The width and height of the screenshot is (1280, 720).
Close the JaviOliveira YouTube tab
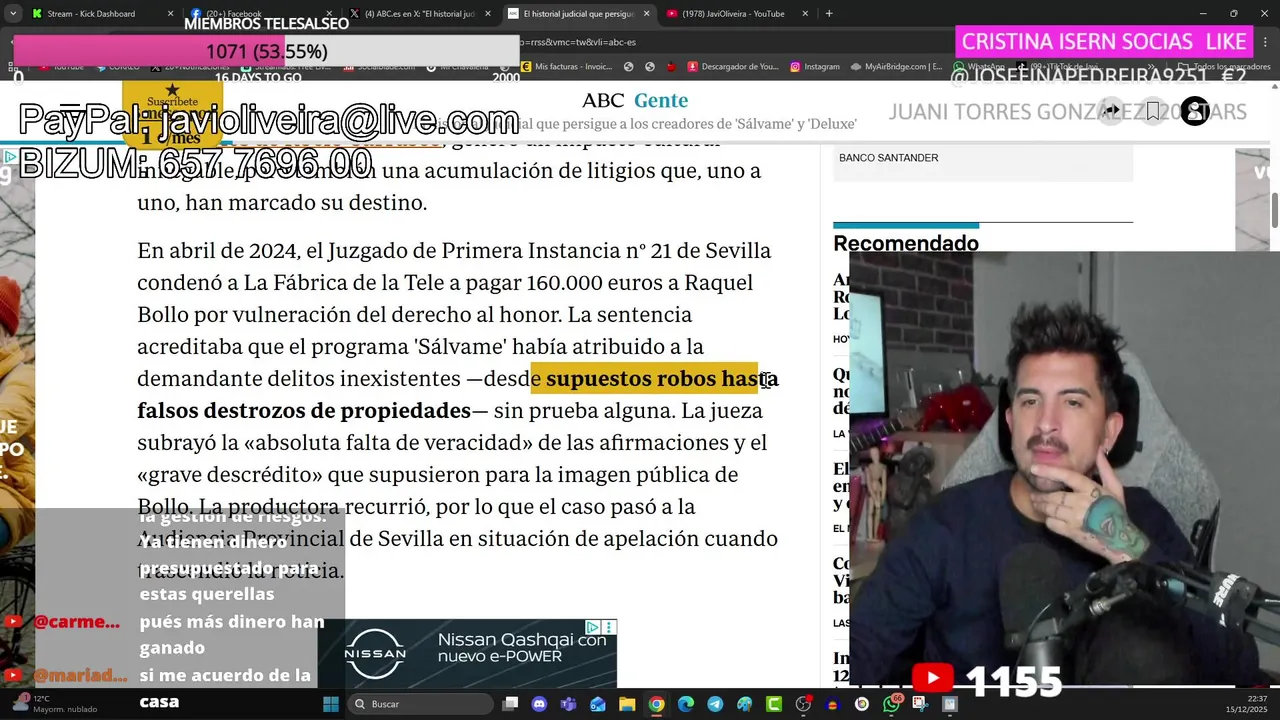pos(804,14)
